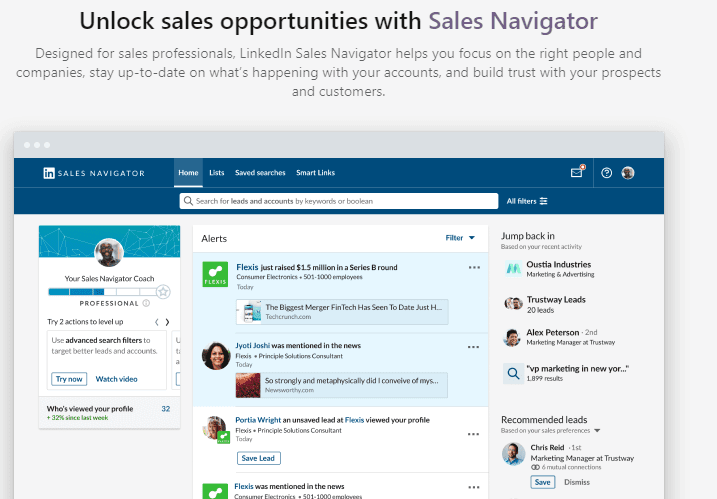
Task: Click the Sales Navigator heading link
Action: click(x=513, y=21)
